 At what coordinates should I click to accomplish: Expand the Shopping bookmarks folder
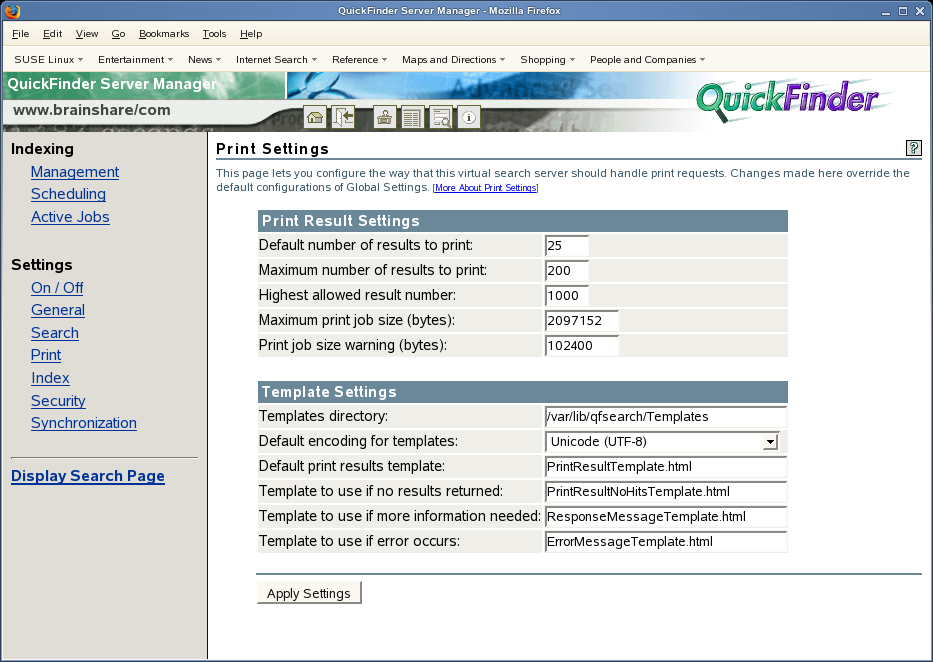tap(547, 59)
